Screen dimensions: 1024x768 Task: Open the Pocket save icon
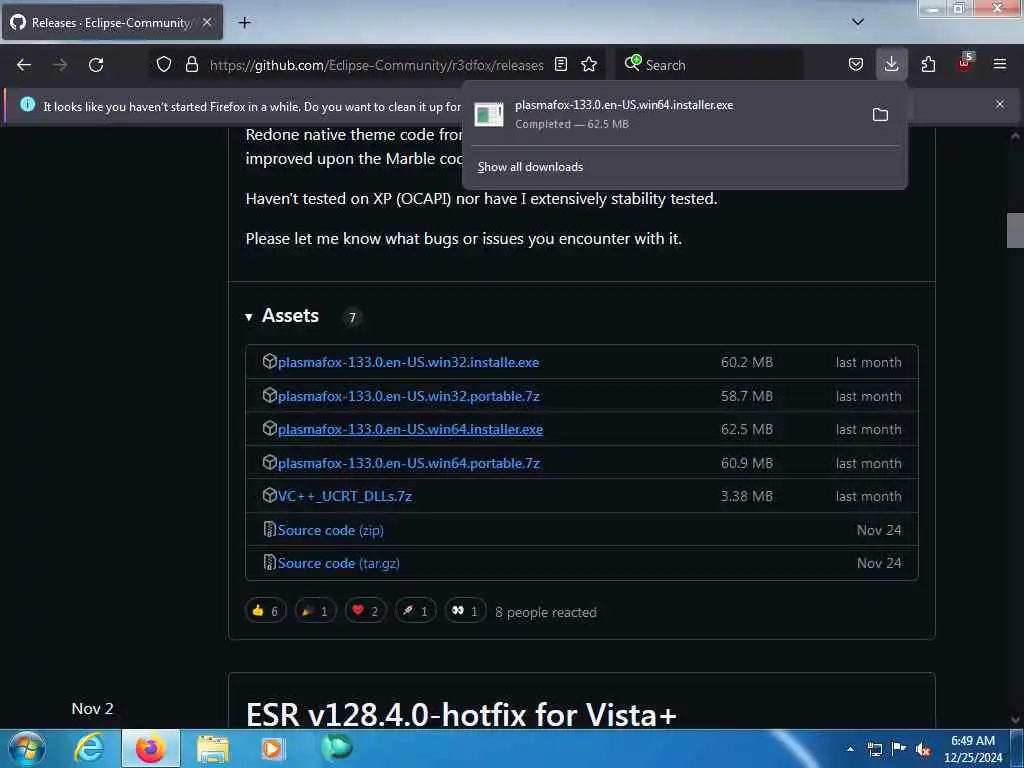pyautogui.click(x=856, y=65)
